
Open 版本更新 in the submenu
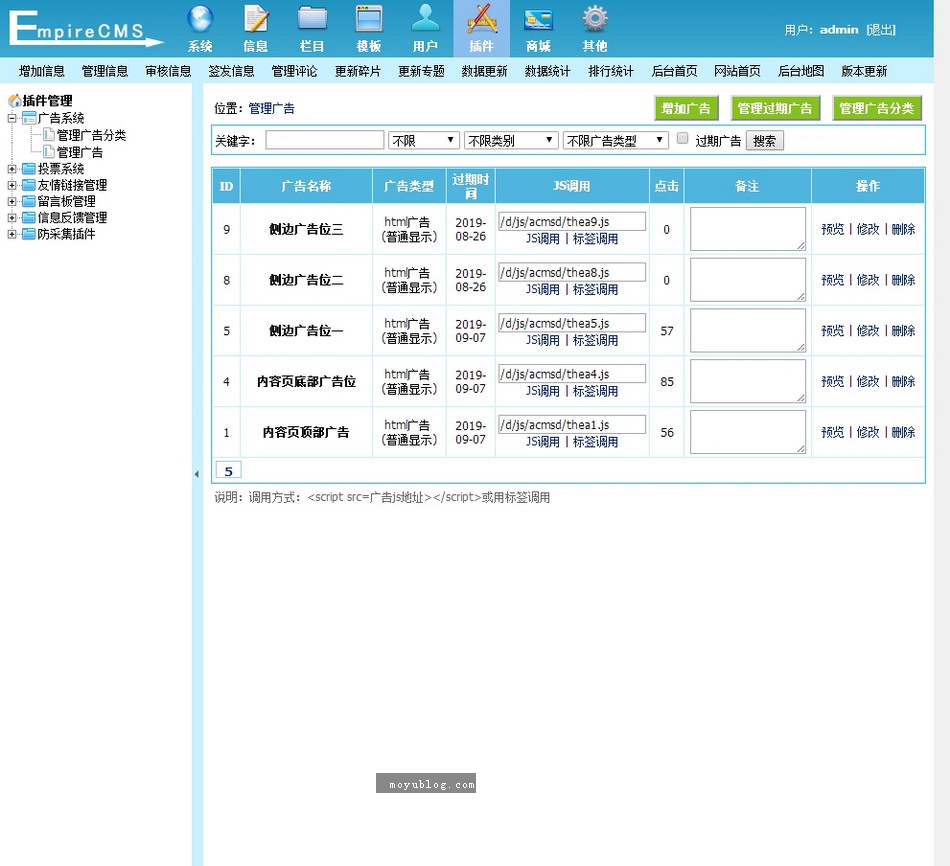(x=864, y=72)
